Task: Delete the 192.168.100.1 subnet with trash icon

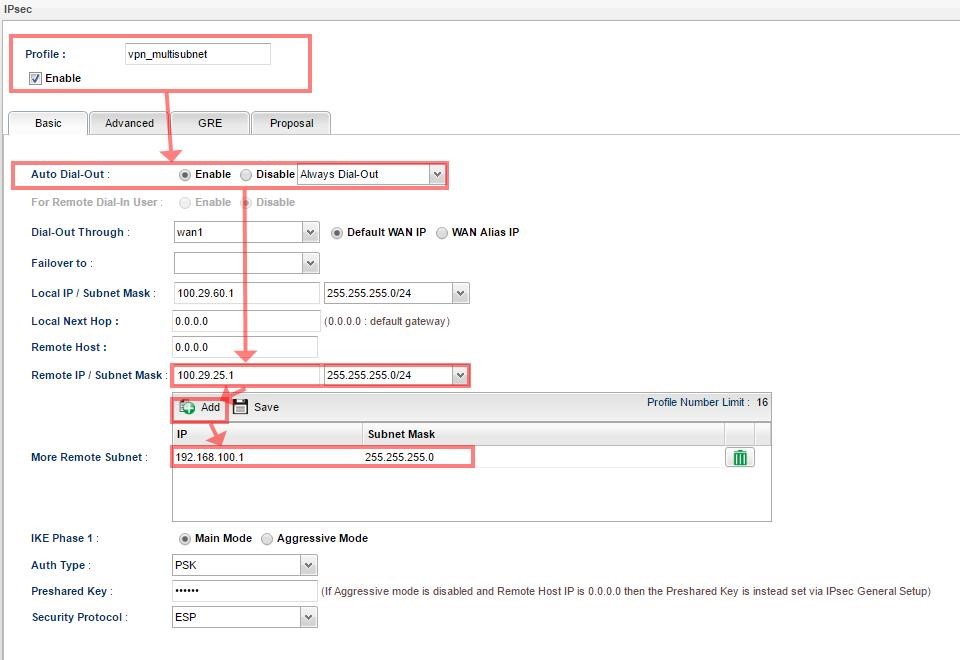Action: [739, 457]
